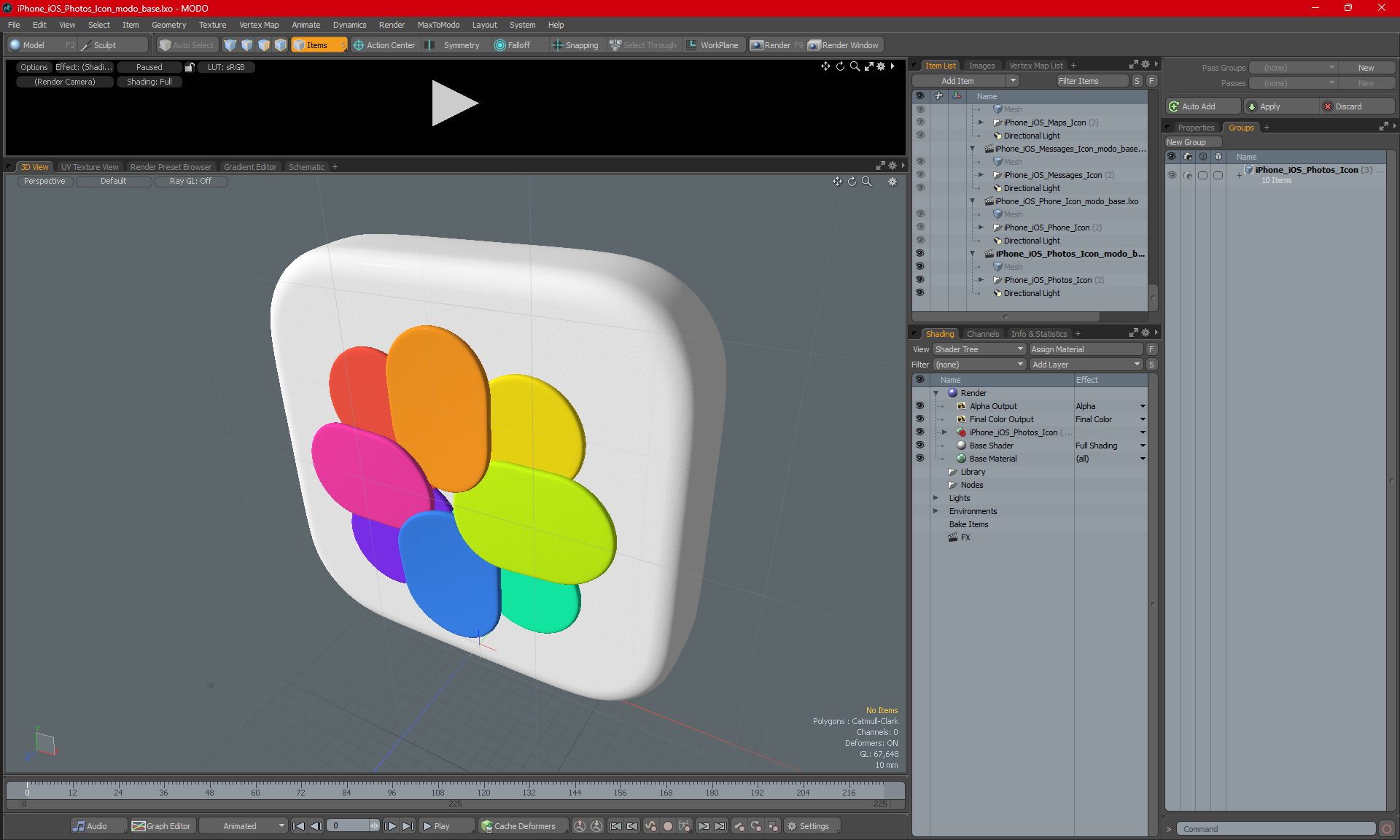Click timeline frame 120 marker

tap(483, 792)
